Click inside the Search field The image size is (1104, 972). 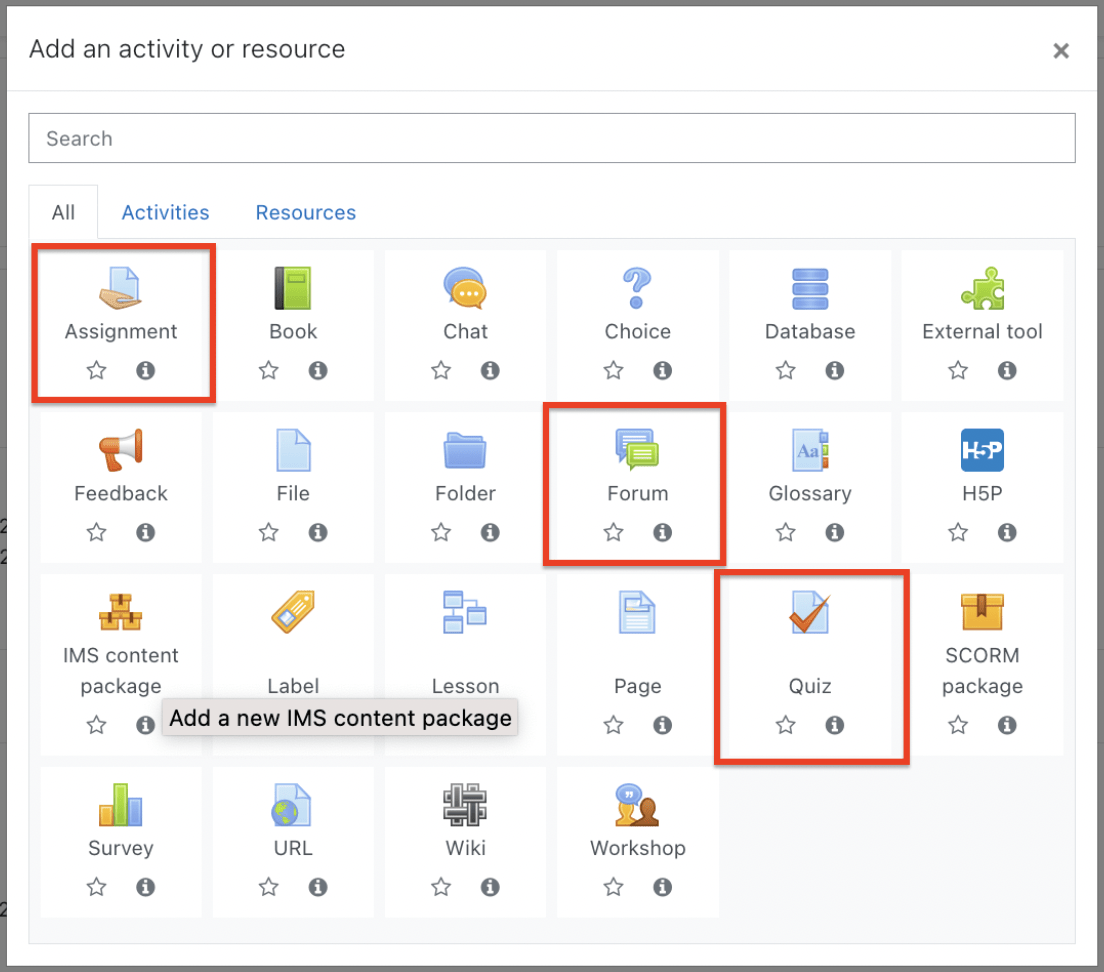(x=552, y=138)
